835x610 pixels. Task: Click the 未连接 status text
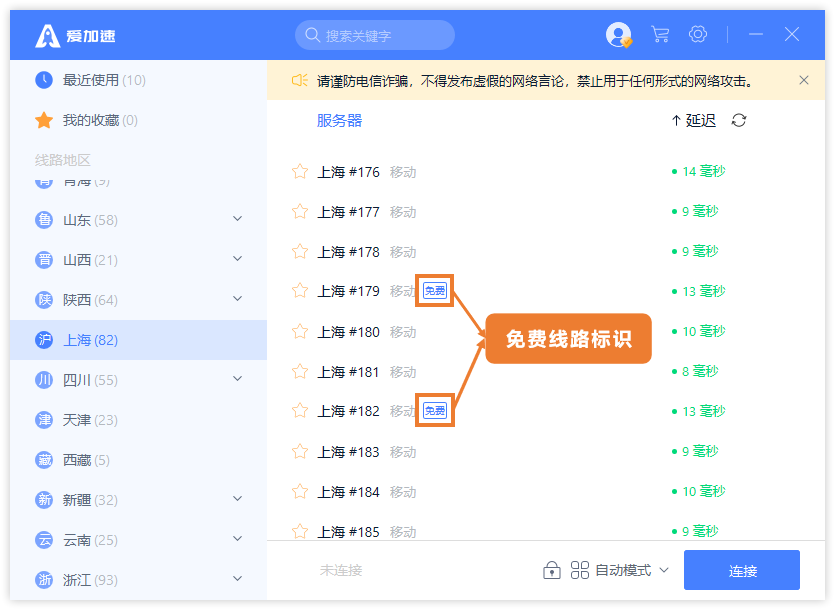[341, 570]
